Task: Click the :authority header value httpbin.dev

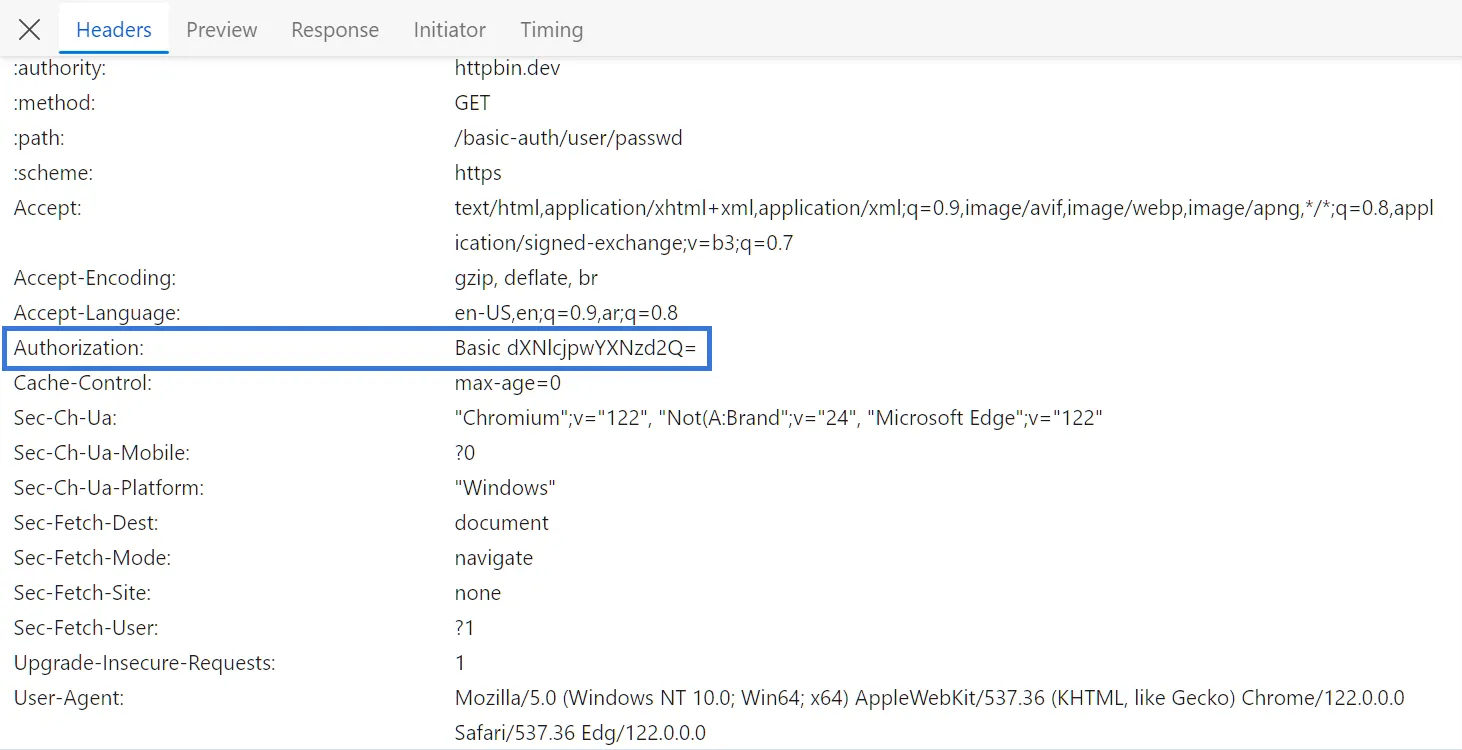Action: point(507,67)
